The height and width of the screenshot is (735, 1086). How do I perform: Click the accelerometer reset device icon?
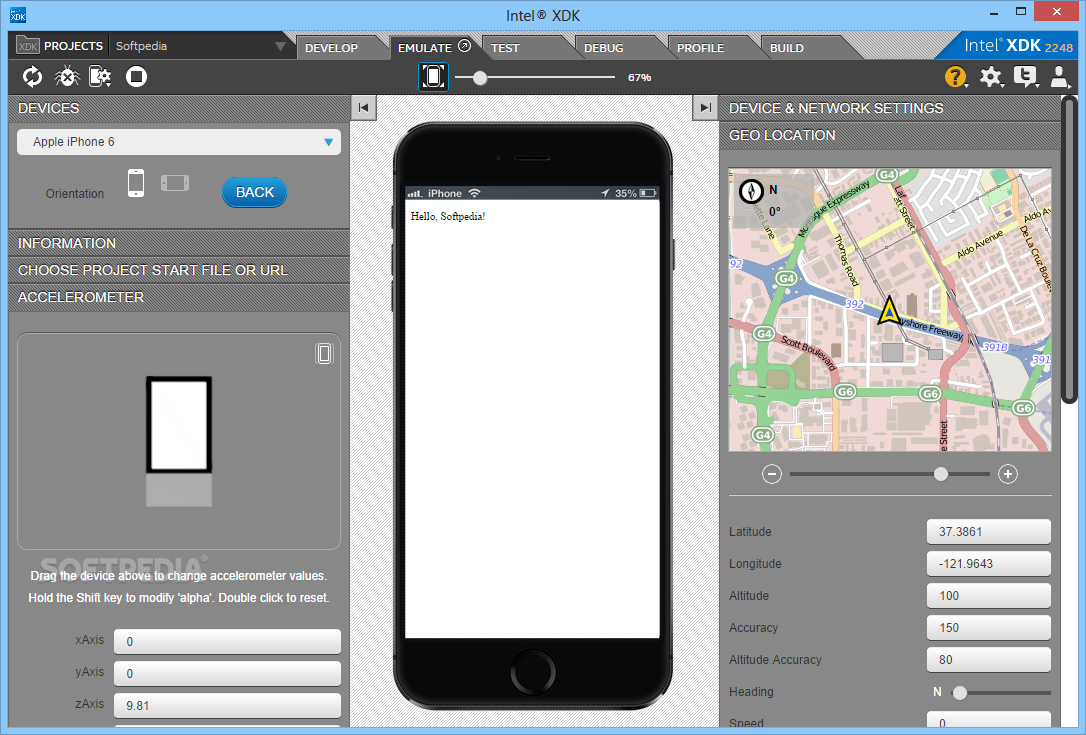(x=324, y=353)
